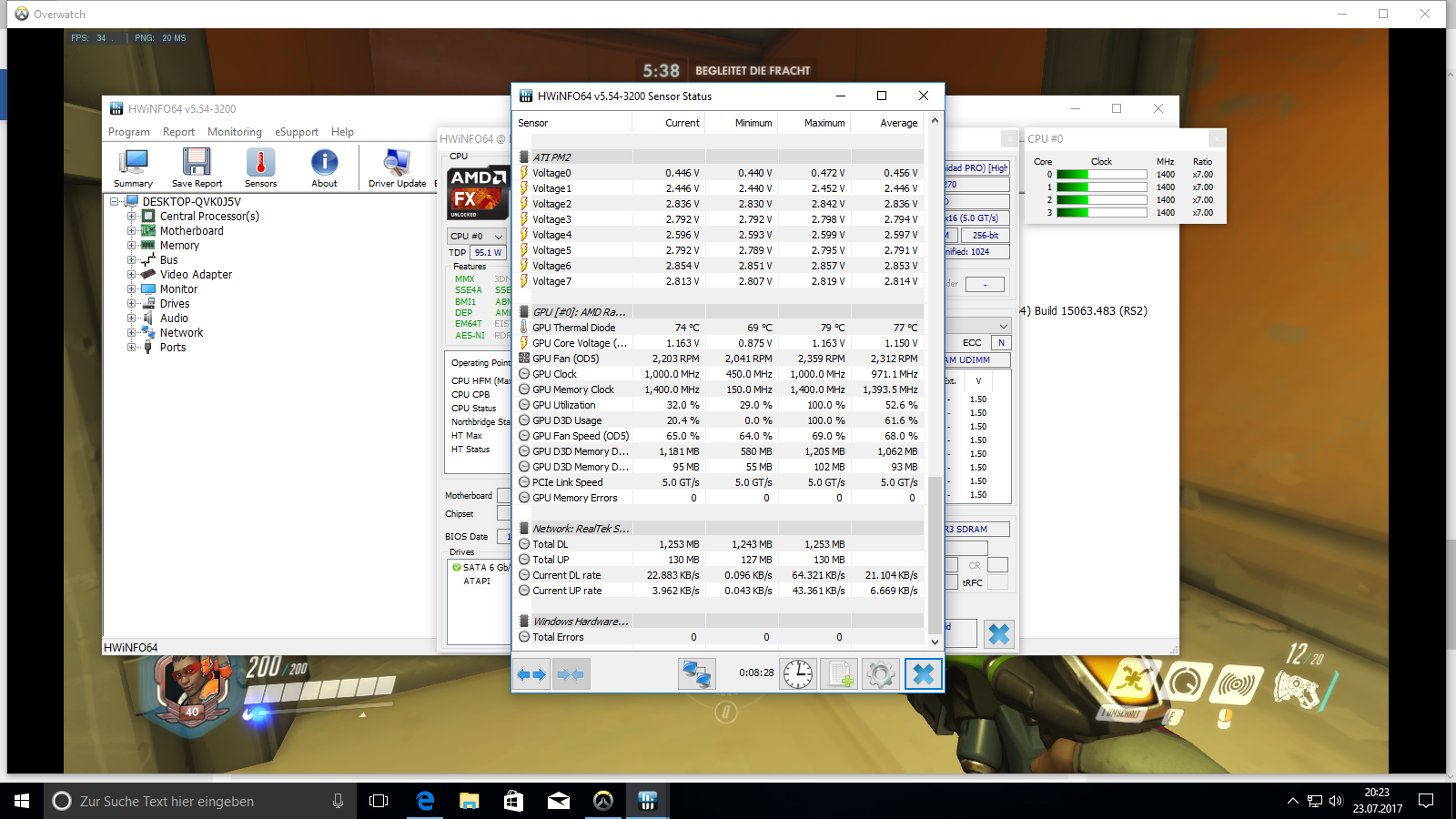Open the CPU #0 selector dropdown
This screenshot has width=1456, height=819.
pos(477,236)
